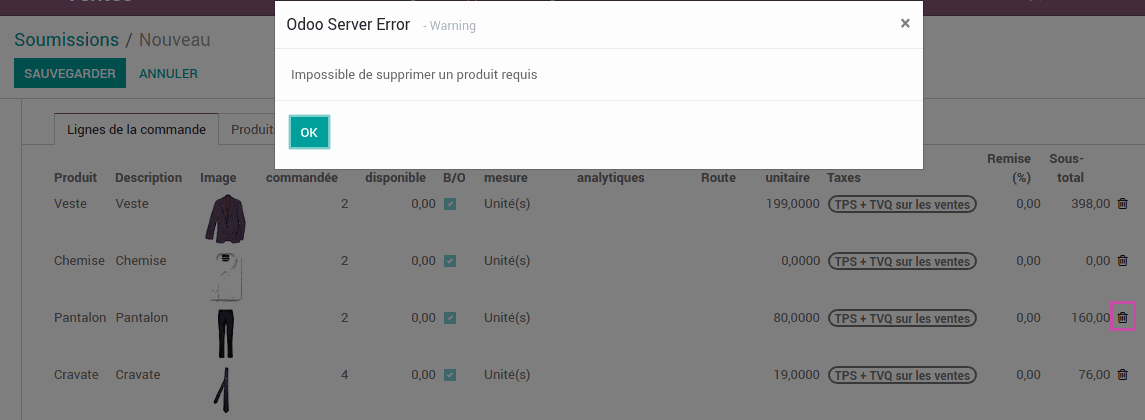Screen dimensions: 1145x420
Task: Click OK in the warning dialog
Action: pos(309,132)
